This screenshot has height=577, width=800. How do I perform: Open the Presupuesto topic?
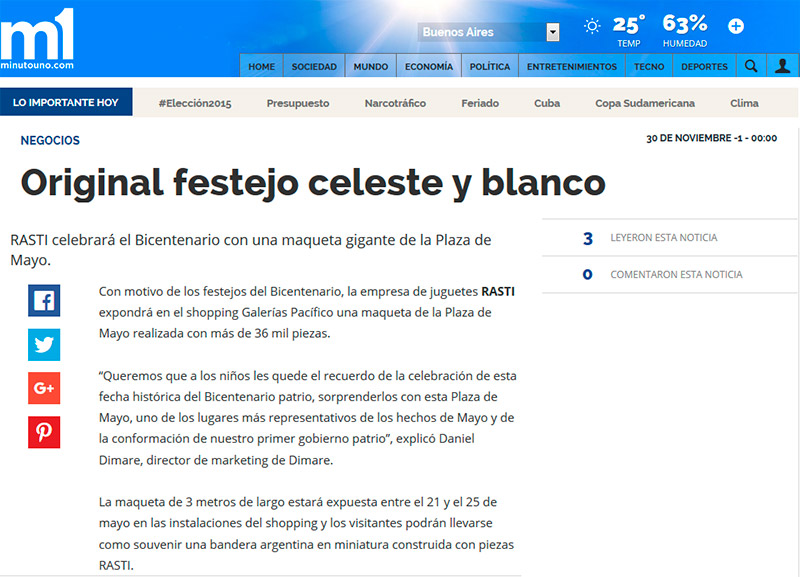298,104
